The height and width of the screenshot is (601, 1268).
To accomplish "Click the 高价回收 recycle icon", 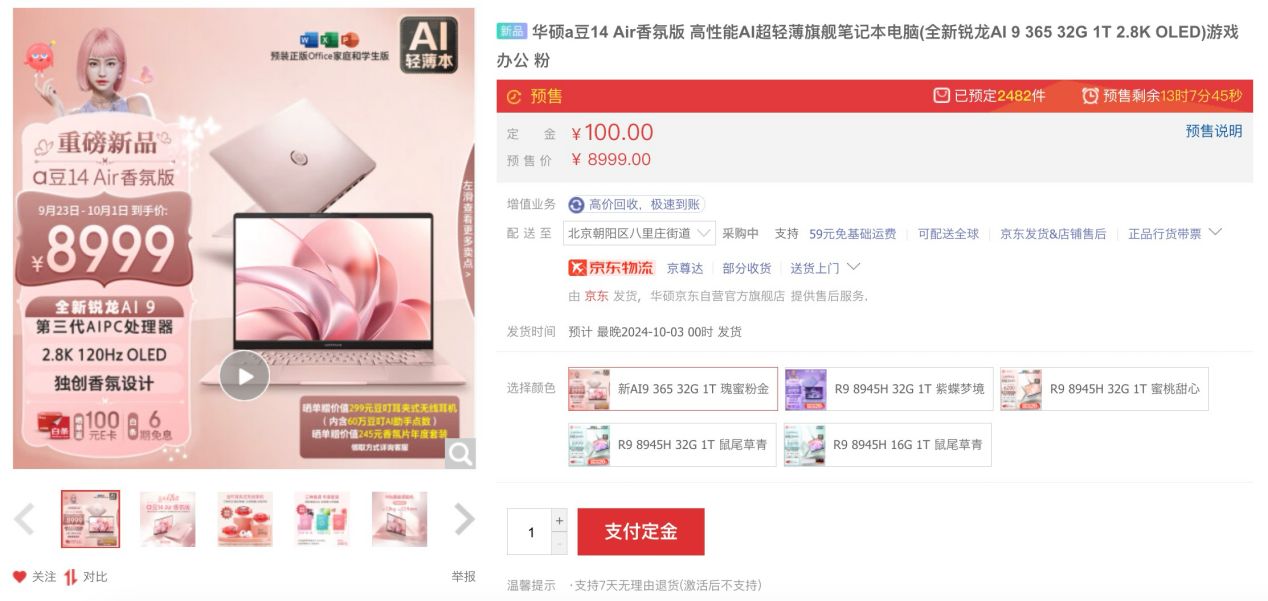I will click(576, 204).
